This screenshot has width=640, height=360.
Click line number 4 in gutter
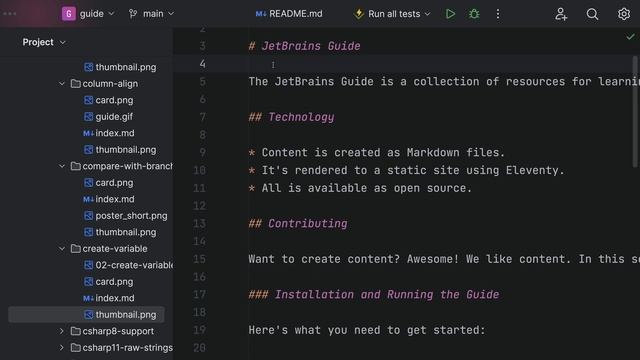click(202, 64)
